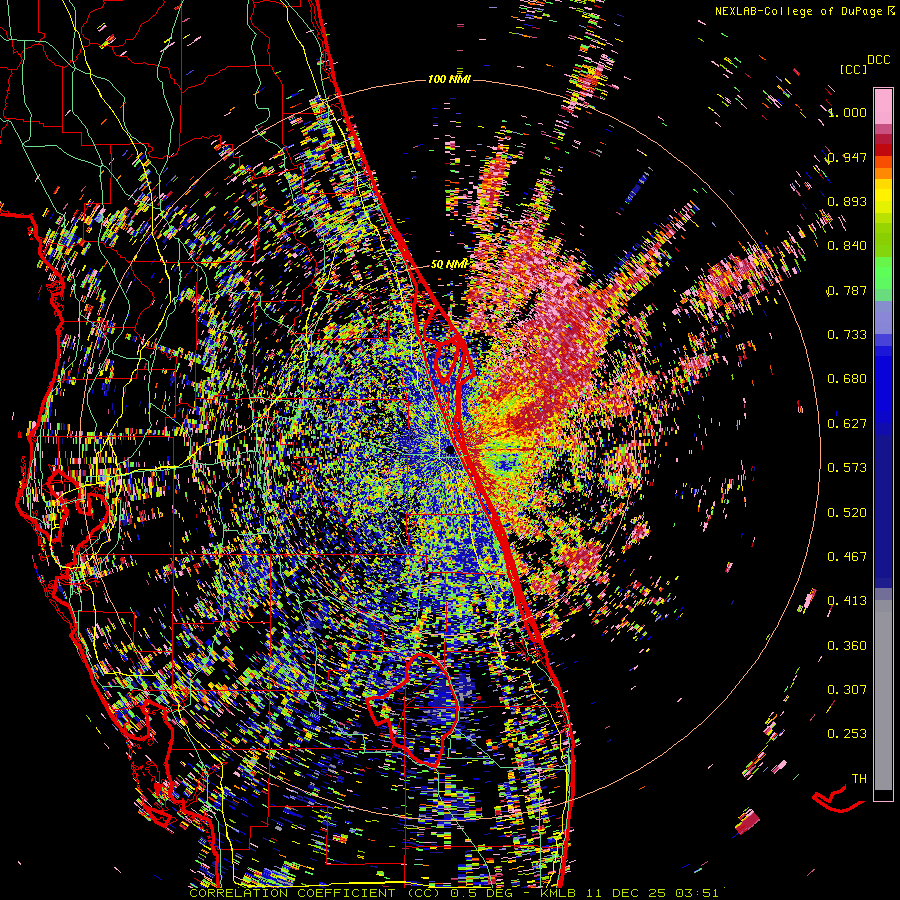Click the KMLB 11 DEC 25 03:51 timestamp

630,893
